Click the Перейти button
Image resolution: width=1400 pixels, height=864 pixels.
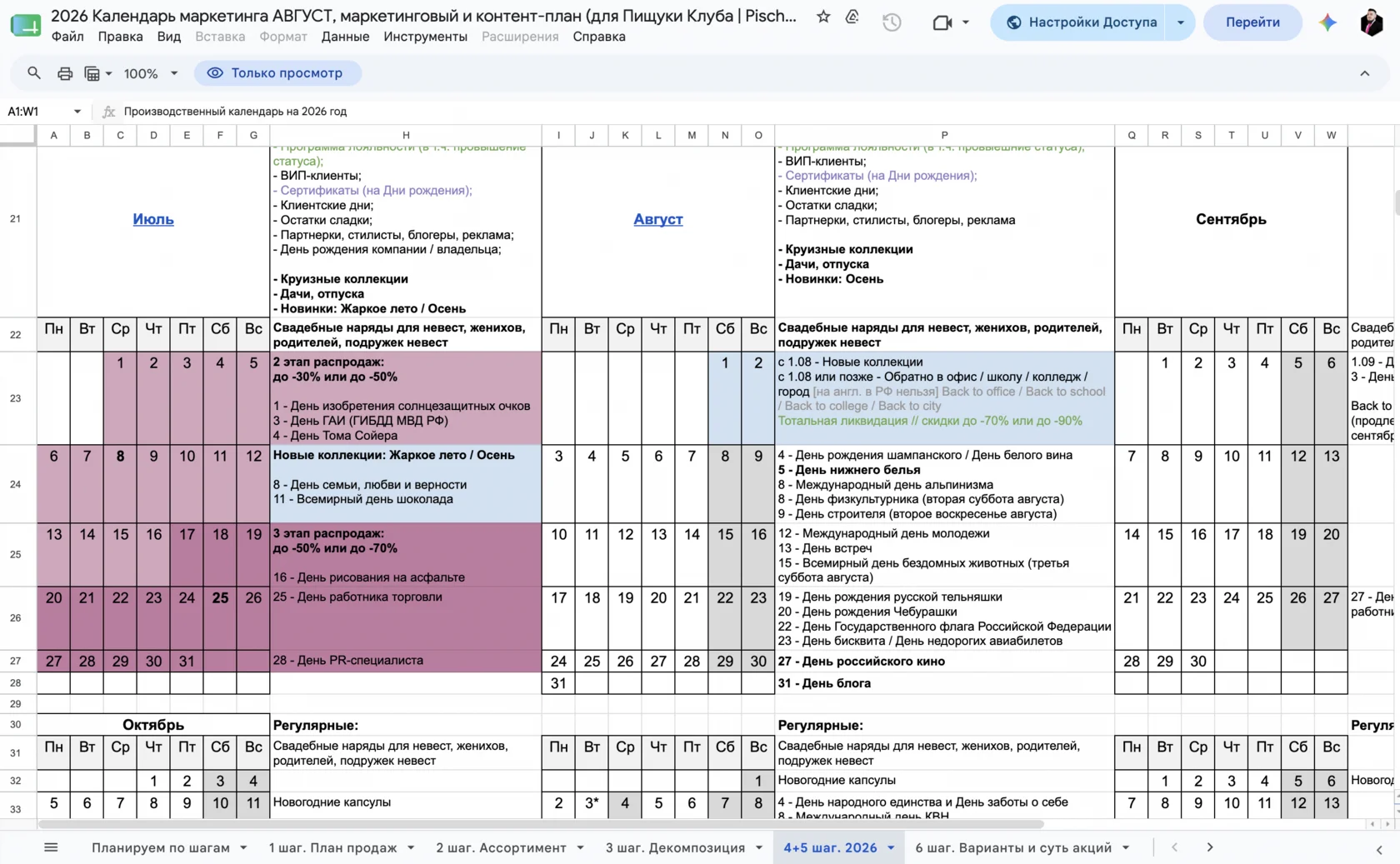[1252, 22]
